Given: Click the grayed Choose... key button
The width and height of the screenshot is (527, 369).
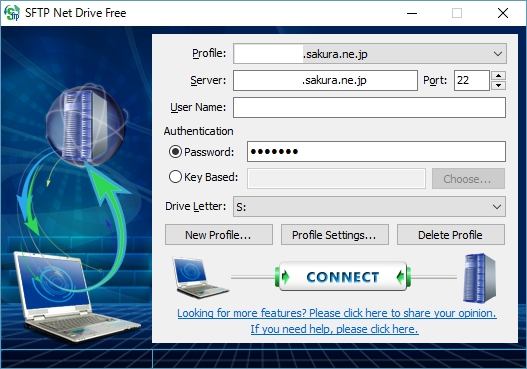Looking at the screenshot, I should click(x=468, y=179).
